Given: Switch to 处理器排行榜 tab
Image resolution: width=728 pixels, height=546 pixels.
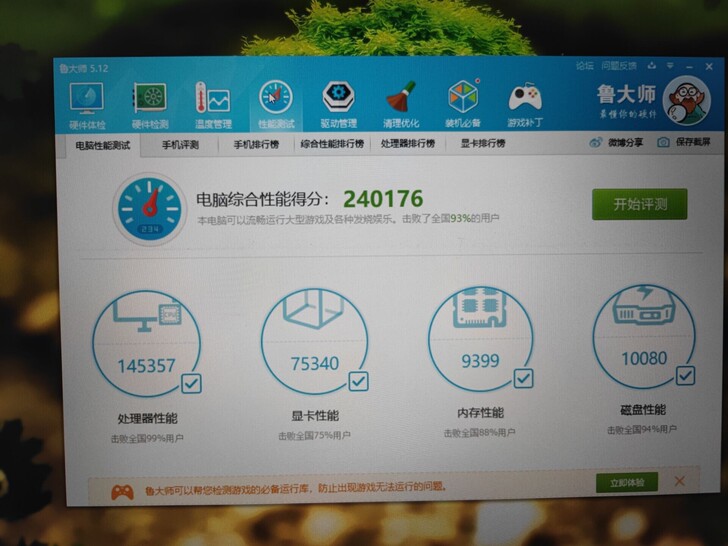Looking at the screenshot, I should 408,143.
